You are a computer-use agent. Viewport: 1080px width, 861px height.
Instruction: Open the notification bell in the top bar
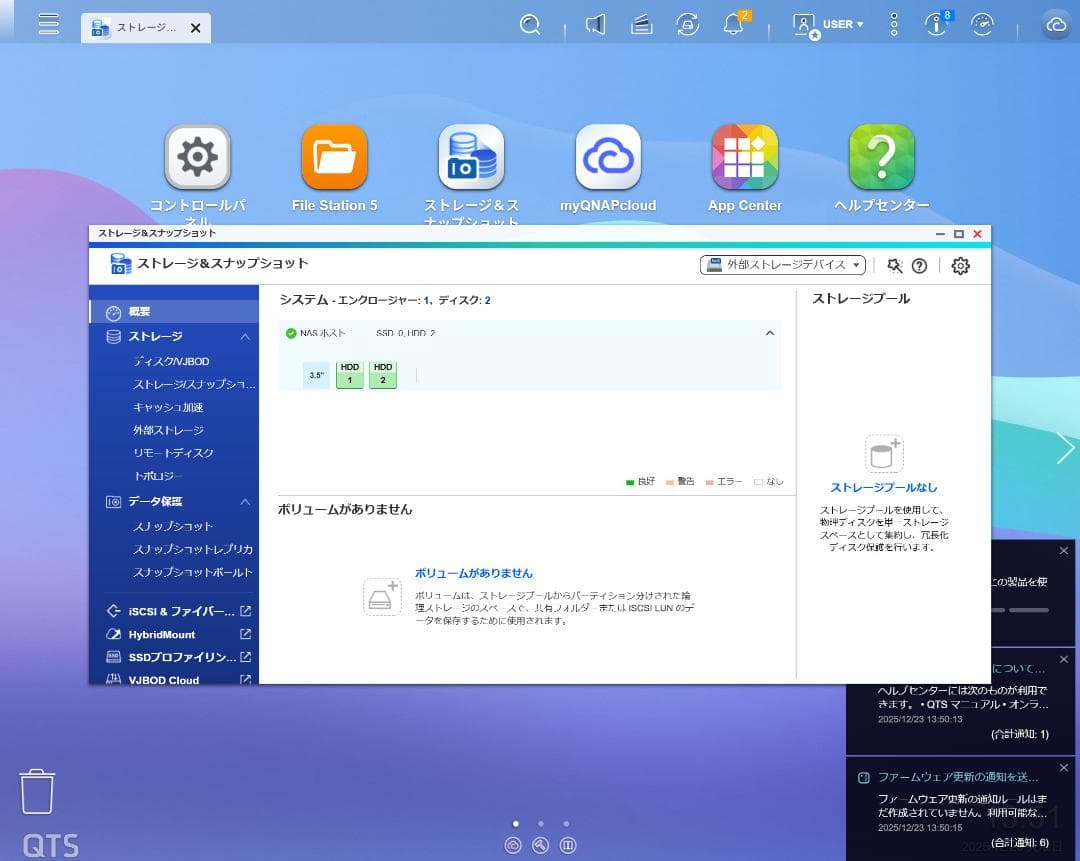pyautogui.click(x=733, y=24)
